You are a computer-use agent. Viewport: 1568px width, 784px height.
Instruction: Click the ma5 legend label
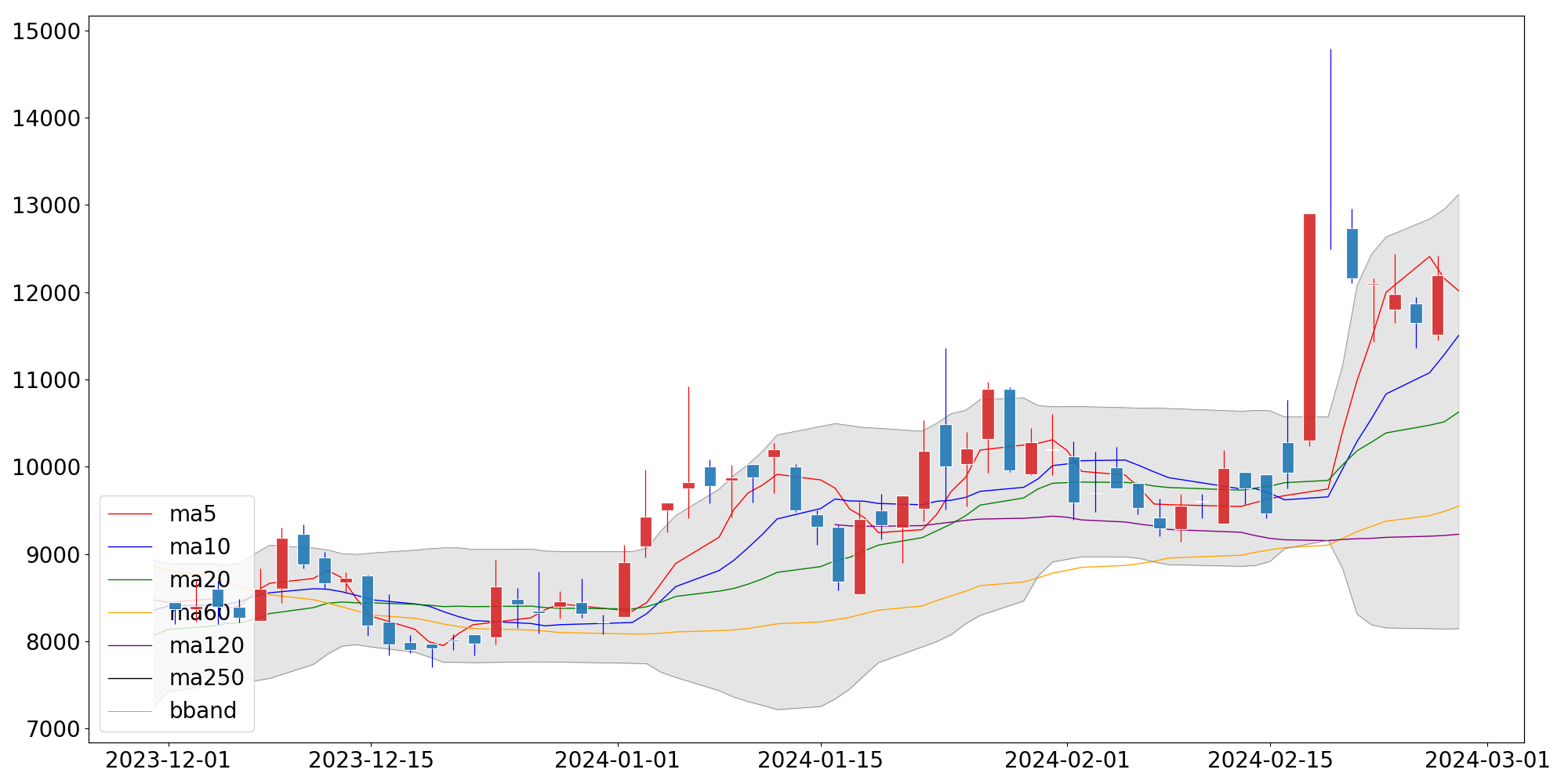point(192,514)
